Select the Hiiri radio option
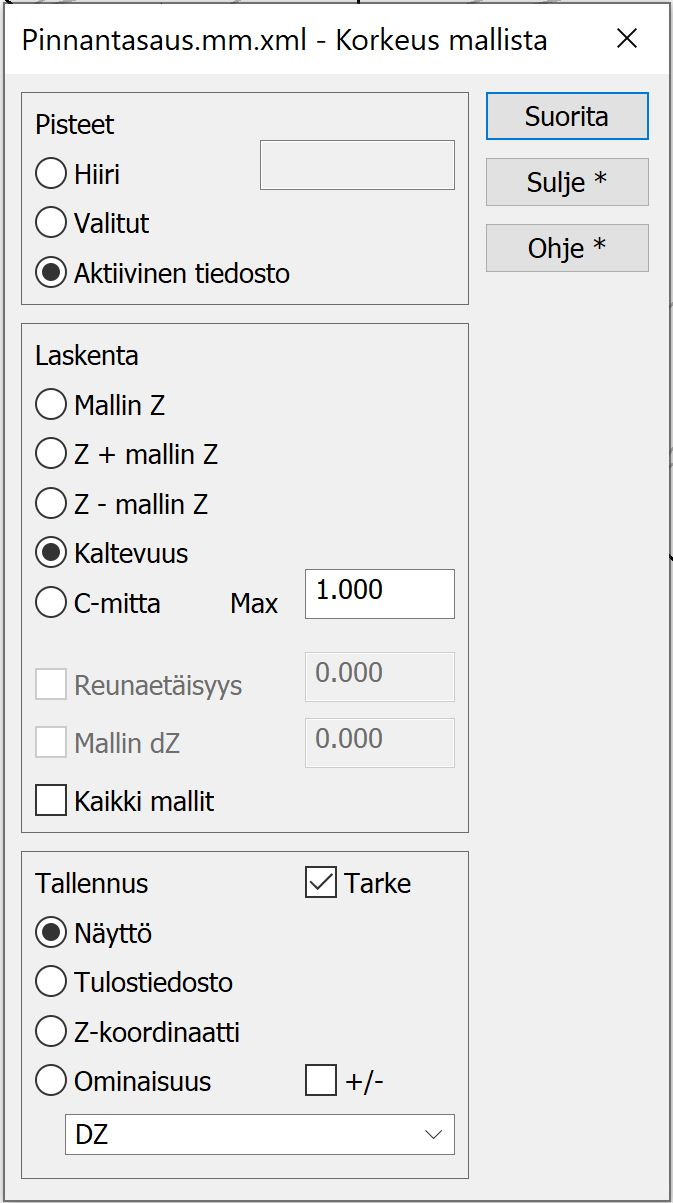The width and height of the screenshot is (673, 1203). click(51, 174)
